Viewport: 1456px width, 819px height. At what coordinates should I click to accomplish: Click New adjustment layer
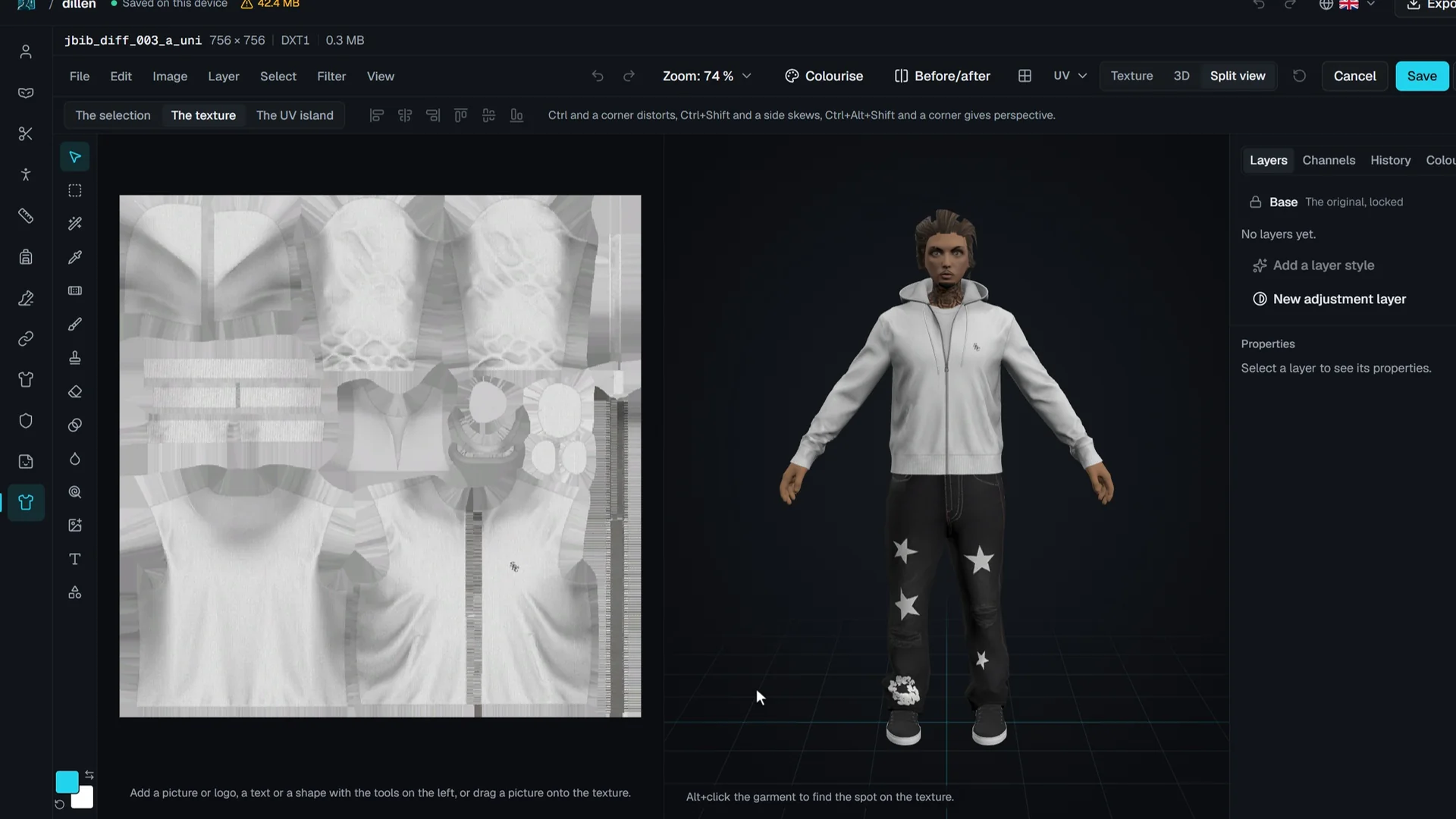tap(1329, 299)
